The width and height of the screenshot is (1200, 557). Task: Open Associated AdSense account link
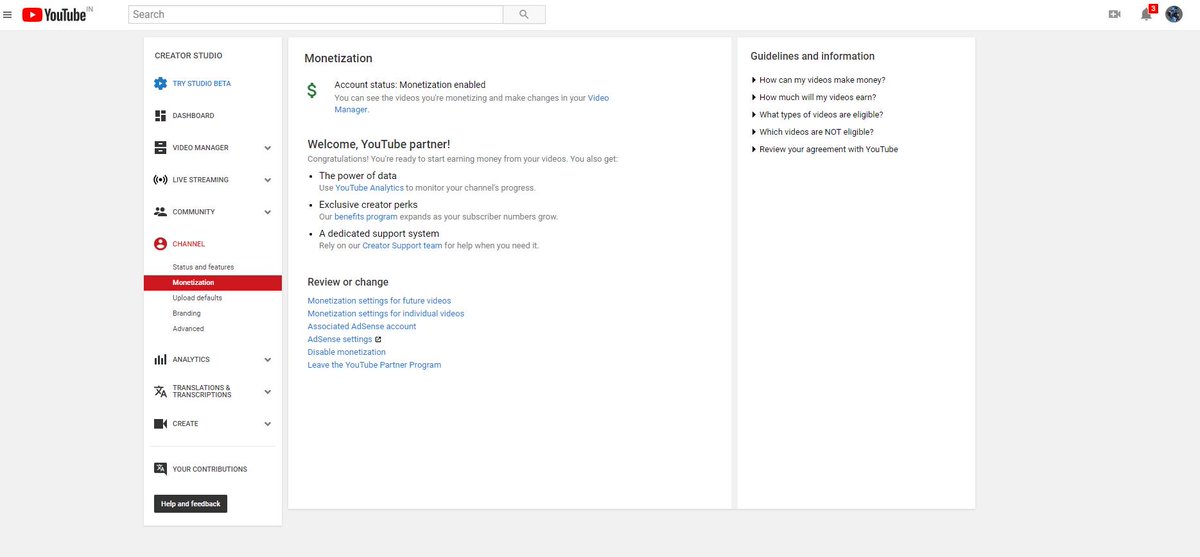(x=362, y=327)
